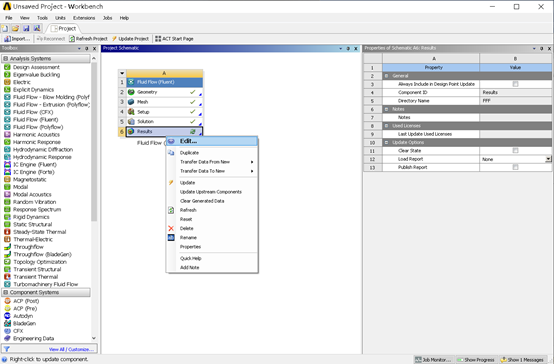
Task: Open Transfer Data To New submenu
Action: tap(212, 171)
